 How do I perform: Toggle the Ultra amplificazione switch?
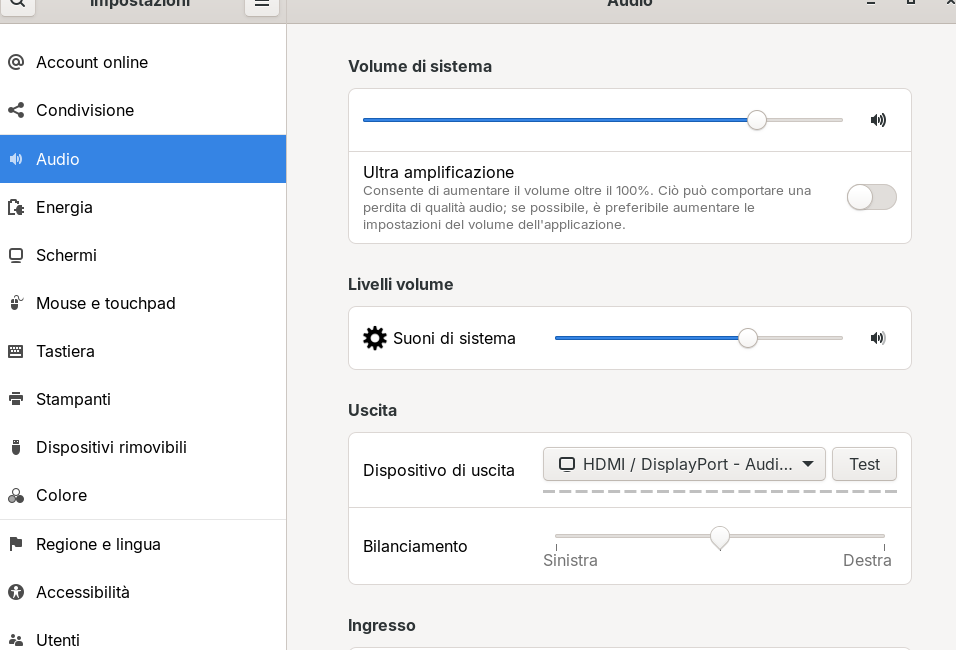coord(871,197)
